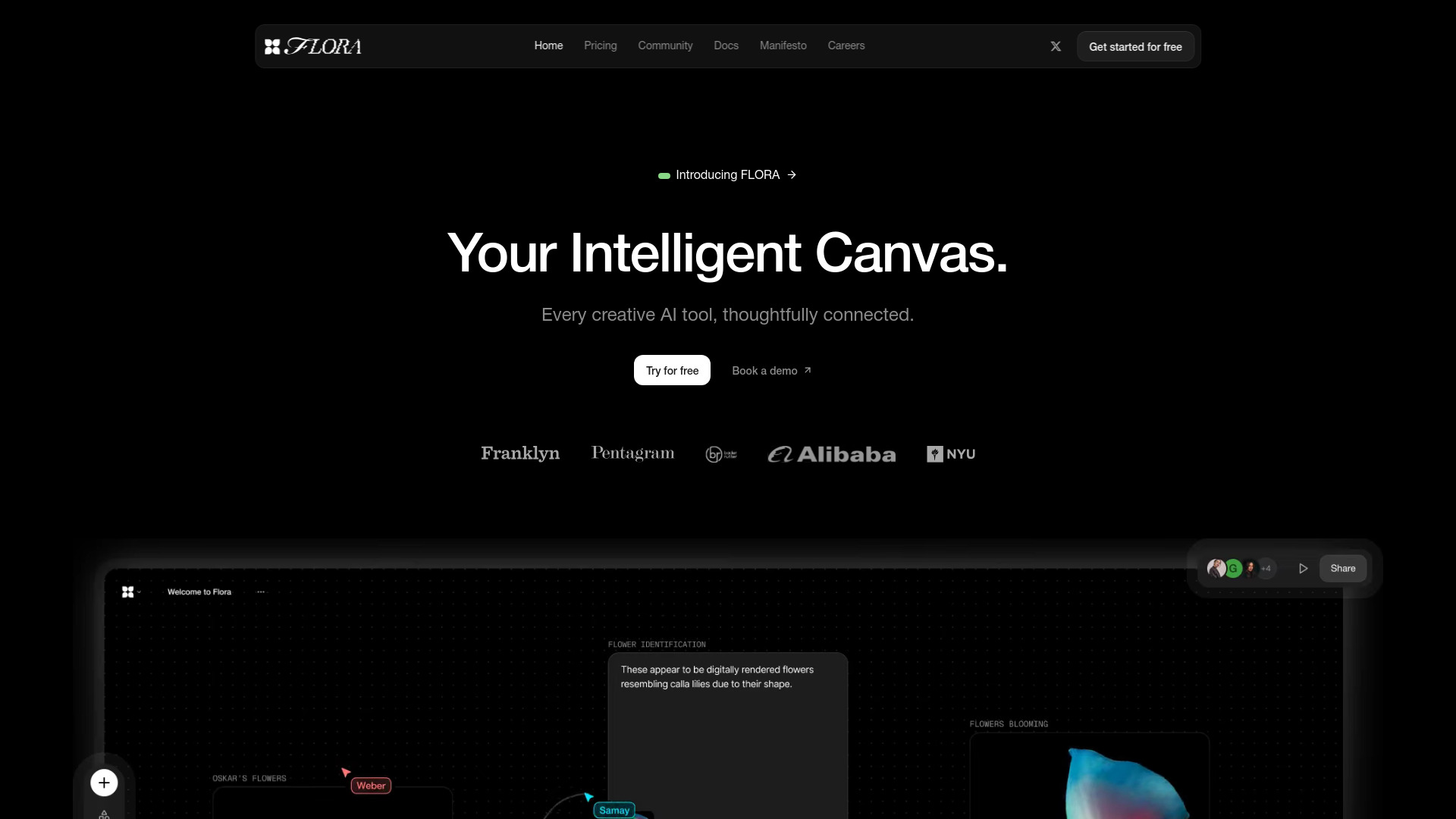The width and height of the screenshot is (1456, 819).
Task: Expand the Flower Identification panel
Action: pyautogui.click(x=656, y=644)
